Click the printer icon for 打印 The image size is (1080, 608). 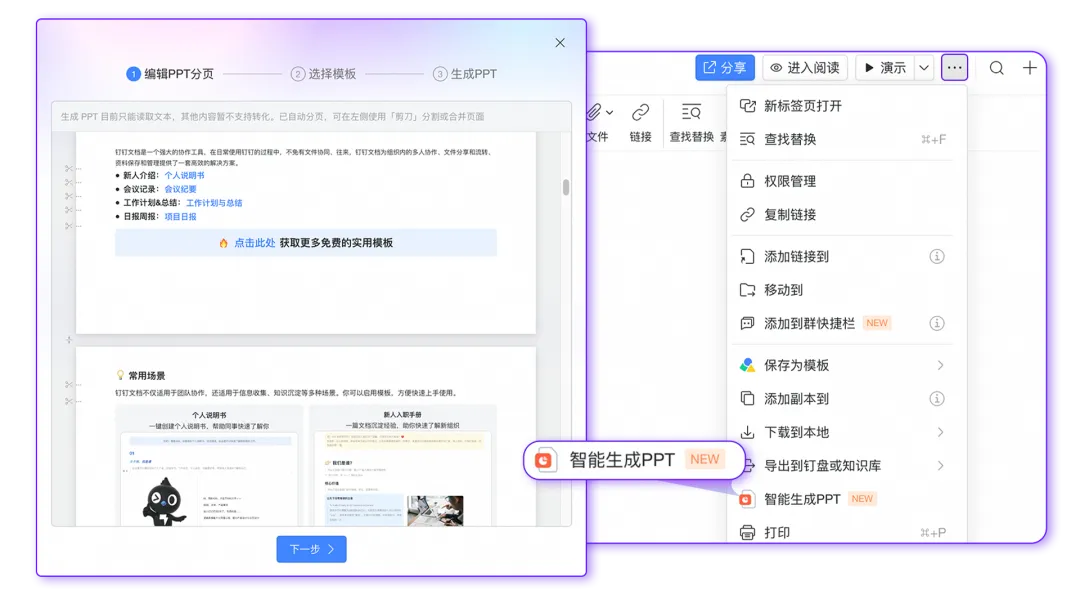tap(747, 532)
